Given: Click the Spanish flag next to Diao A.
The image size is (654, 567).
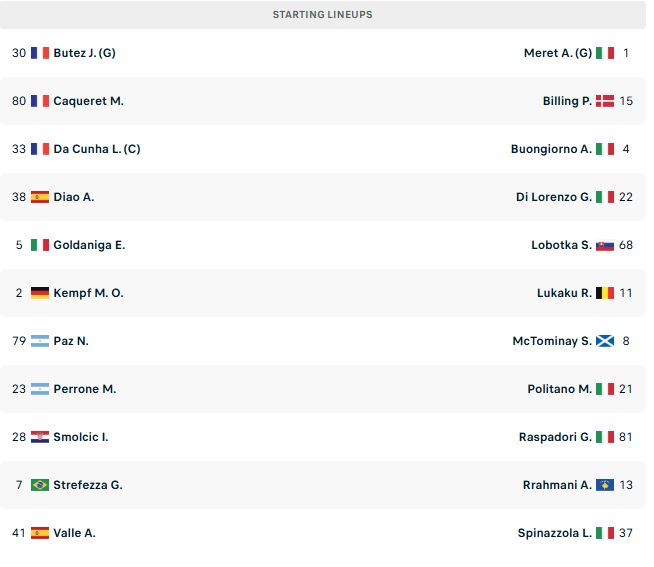Looking at the screenshot, I should tap(40, 197).
